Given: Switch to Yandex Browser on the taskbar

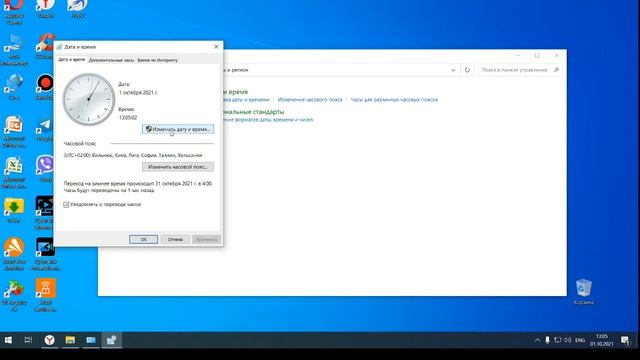Looking at the screenshot, I should (x=50, y=340).
